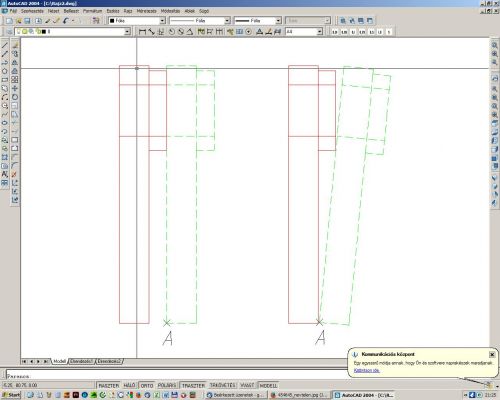Viewport: 500px width, 400px height.
Task: Open the Fájl menu
Action: pos(13,11)
